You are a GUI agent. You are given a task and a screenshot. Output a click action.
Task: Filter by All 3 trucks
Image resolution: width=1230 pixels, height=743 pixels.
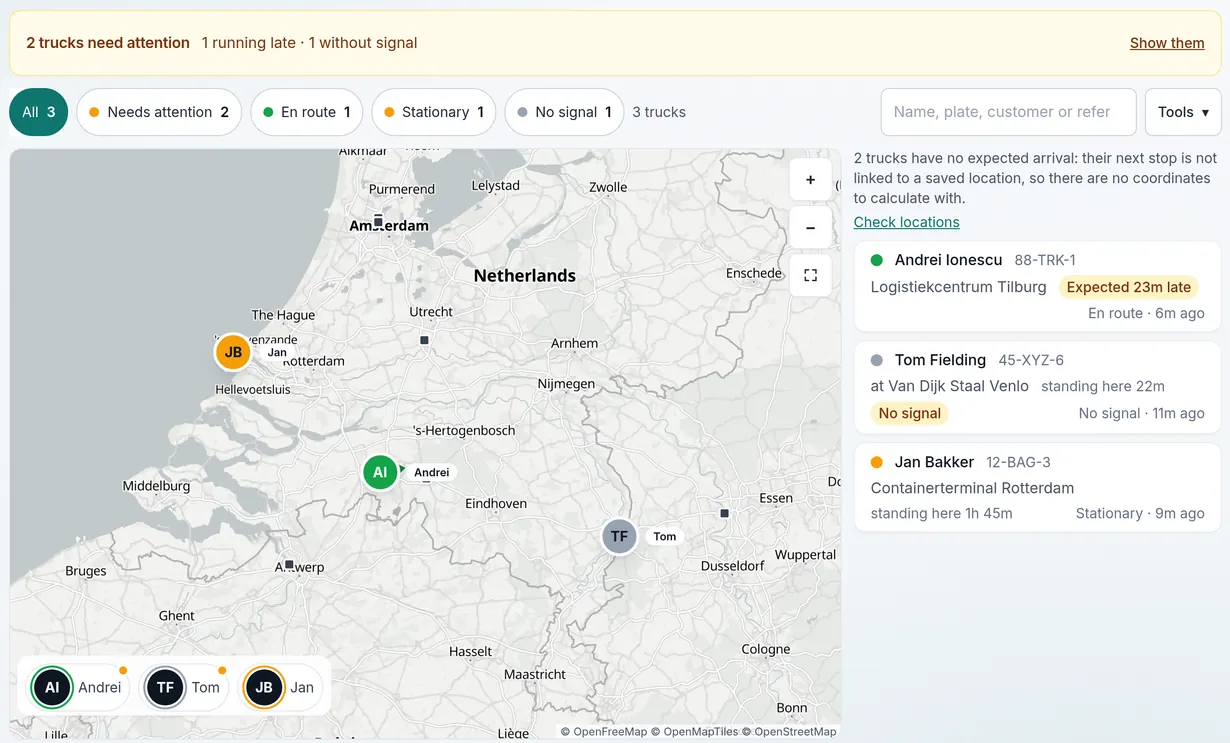tap(39, 112)
